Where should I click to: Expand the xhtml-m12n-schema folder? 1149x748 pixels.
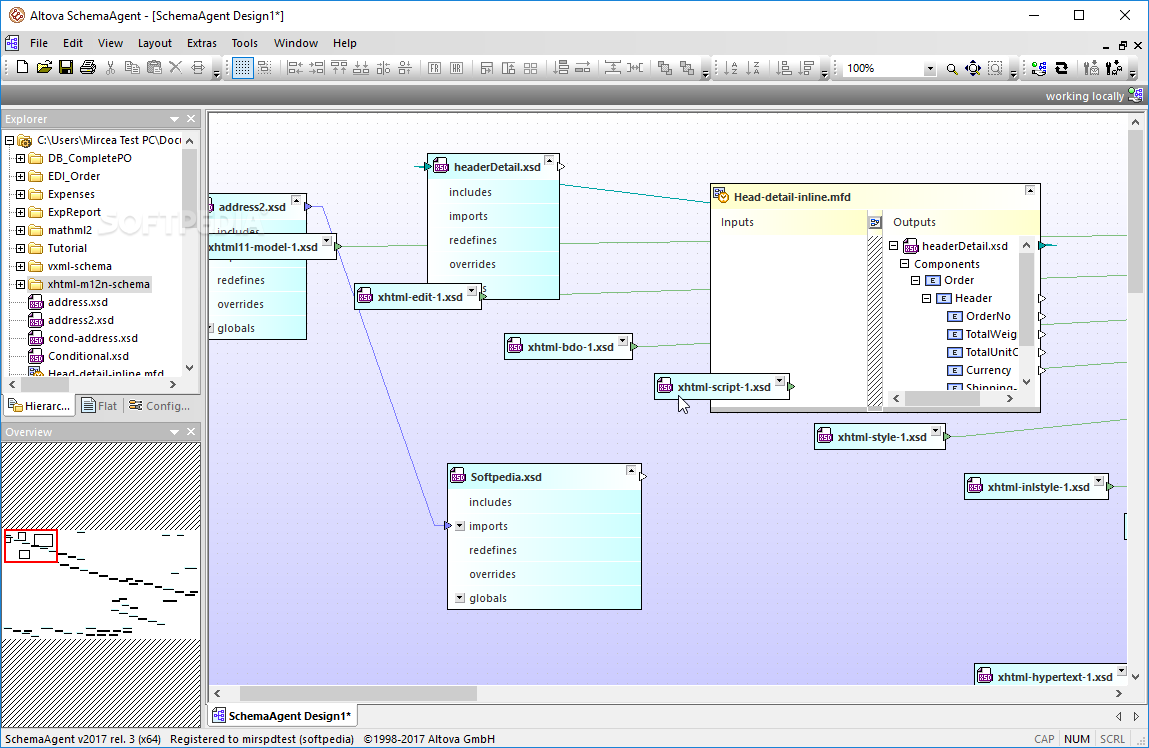21,284
